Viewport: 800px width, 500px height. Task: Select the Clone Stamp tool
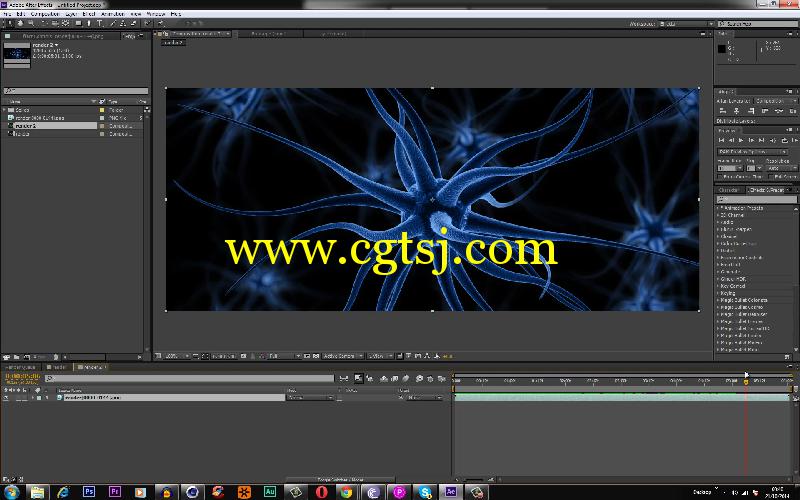click(x=122, y=23)
